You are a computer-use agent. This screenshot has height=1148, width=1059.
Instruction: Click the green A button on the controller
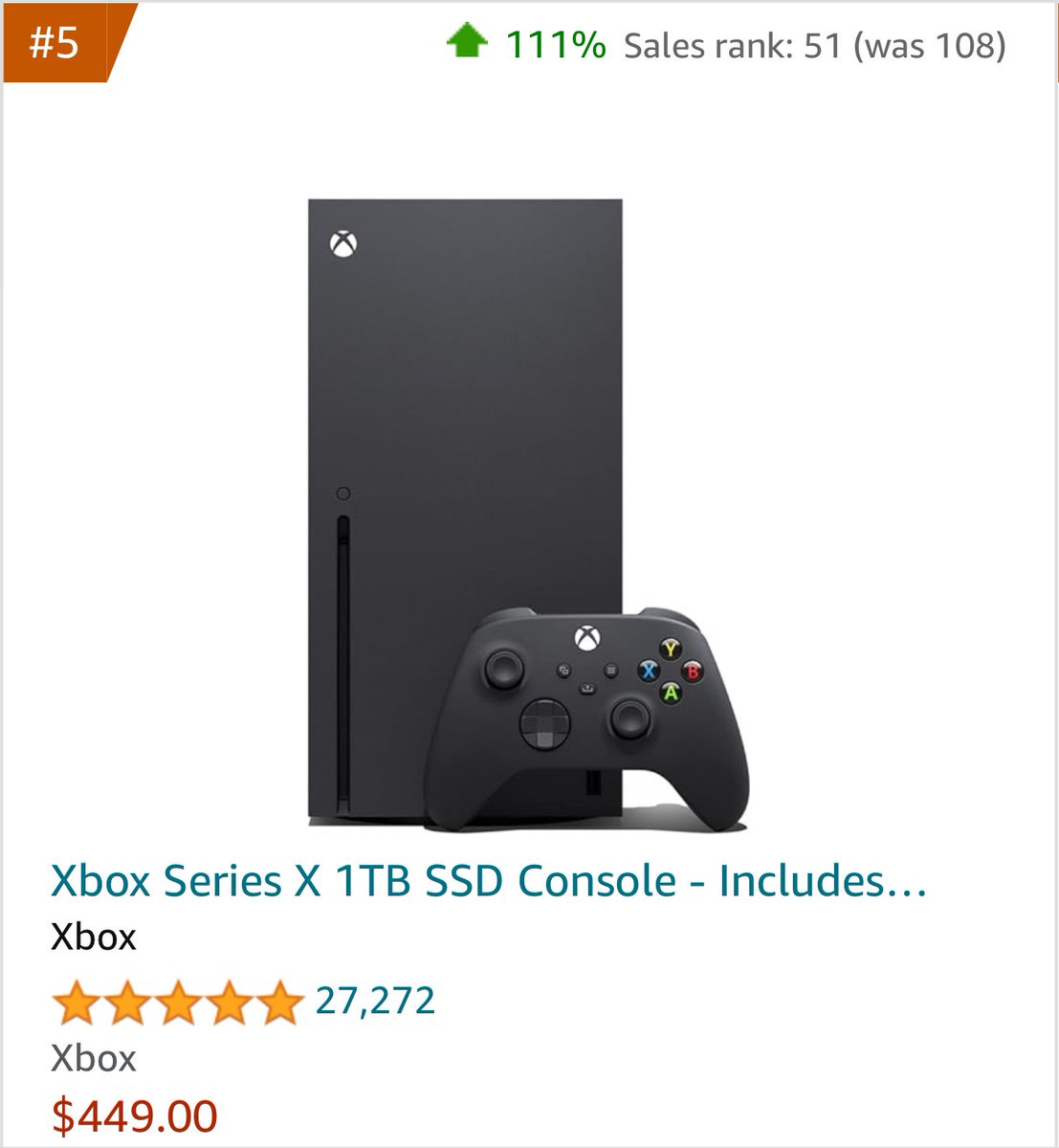pyautogui.click(x=671, y=693)
